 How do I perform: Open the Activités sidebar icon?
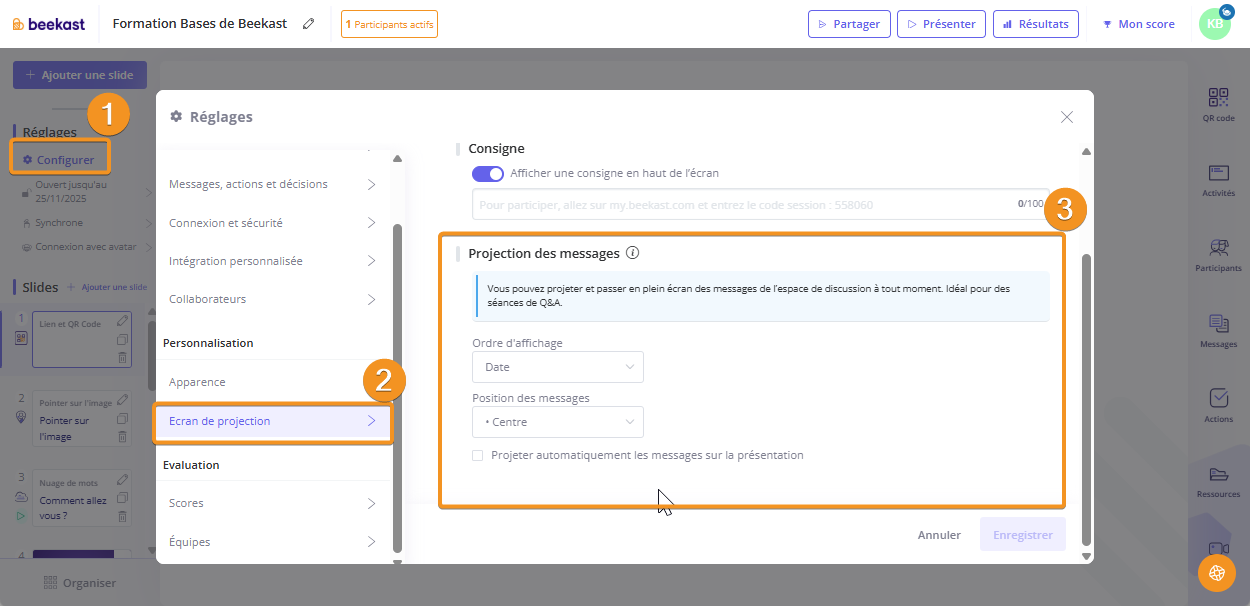click(1218, 174)
